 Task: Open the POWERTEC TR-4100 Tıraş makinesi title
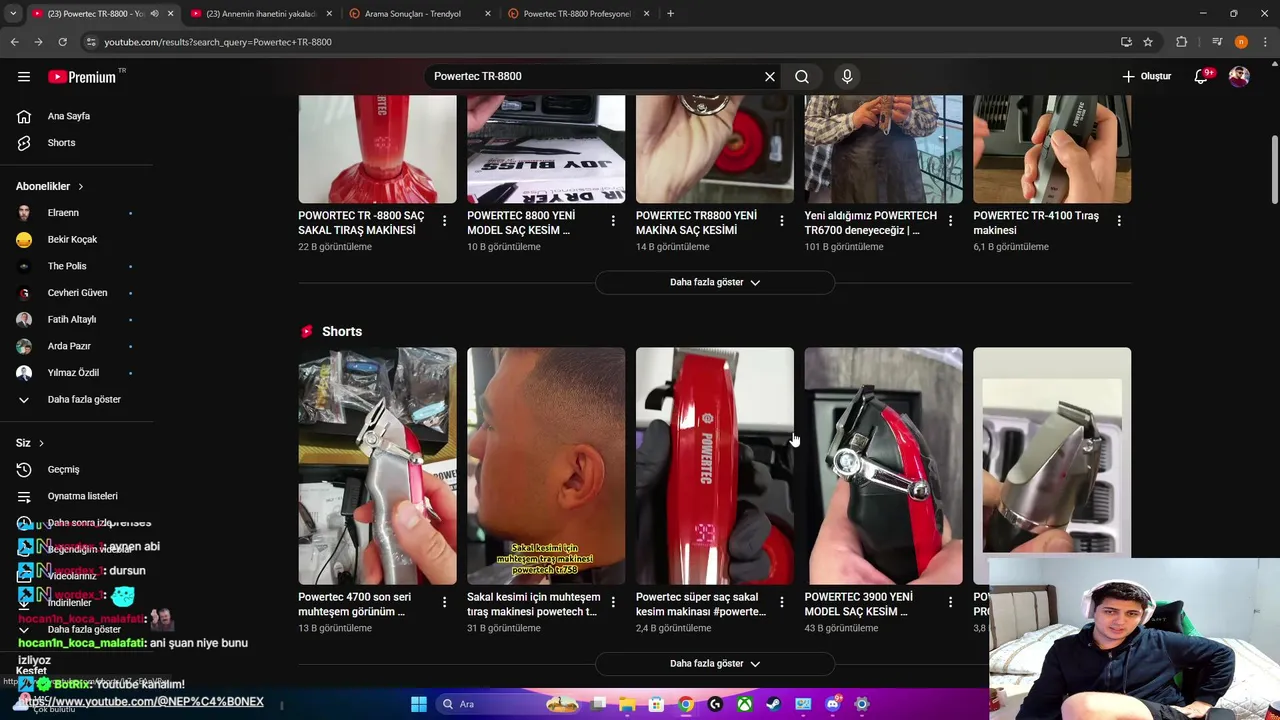point(1036,223)
